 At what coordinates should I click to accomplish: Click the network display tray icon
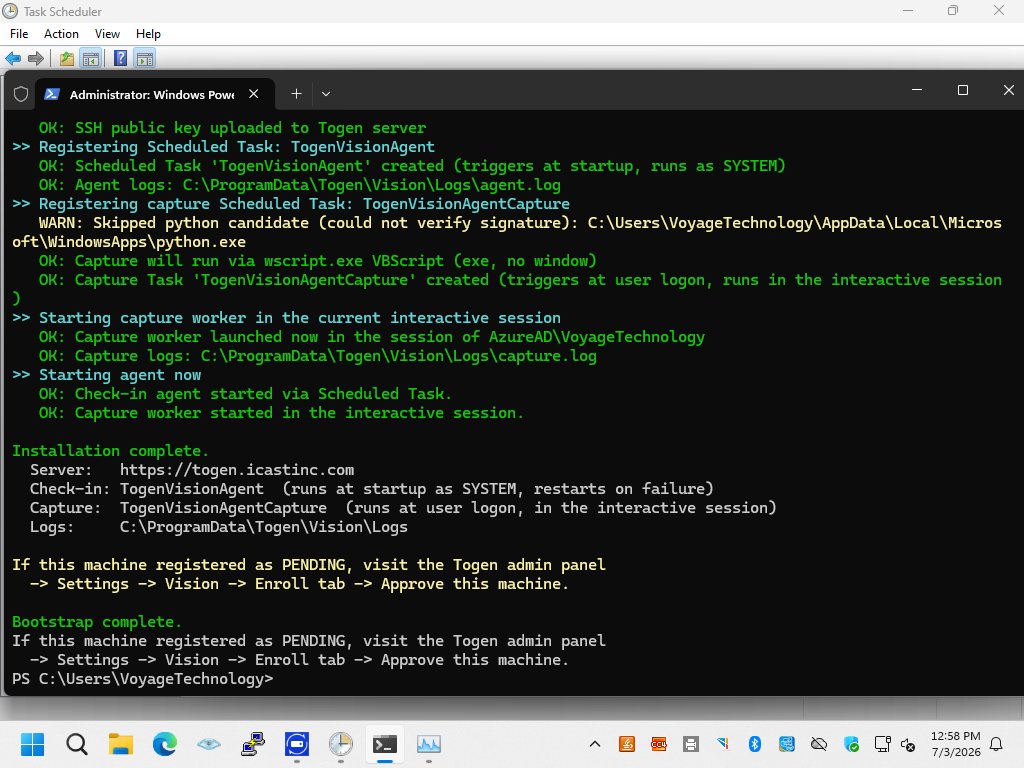(x=883, y=744)
